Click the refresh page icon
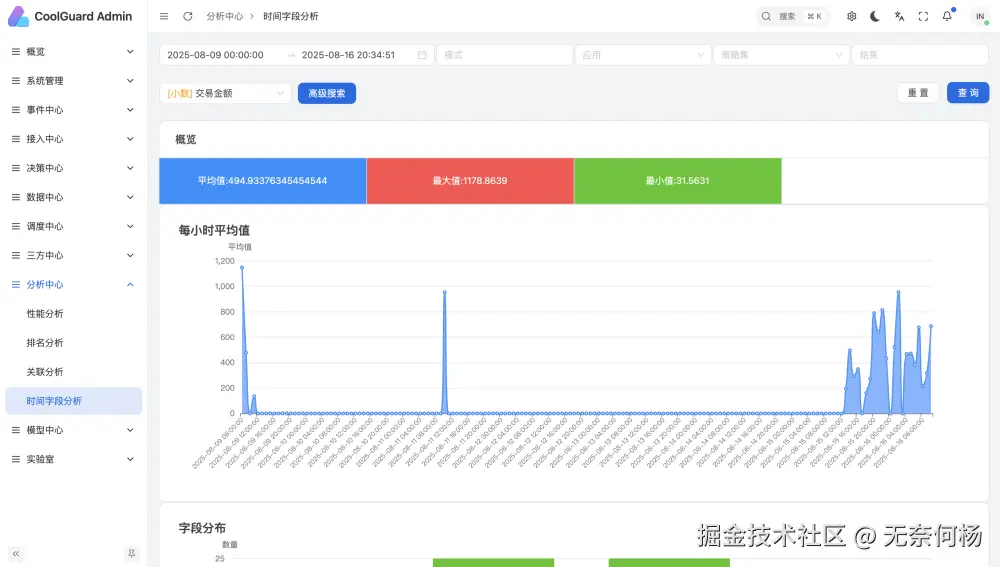 point(188,17)
